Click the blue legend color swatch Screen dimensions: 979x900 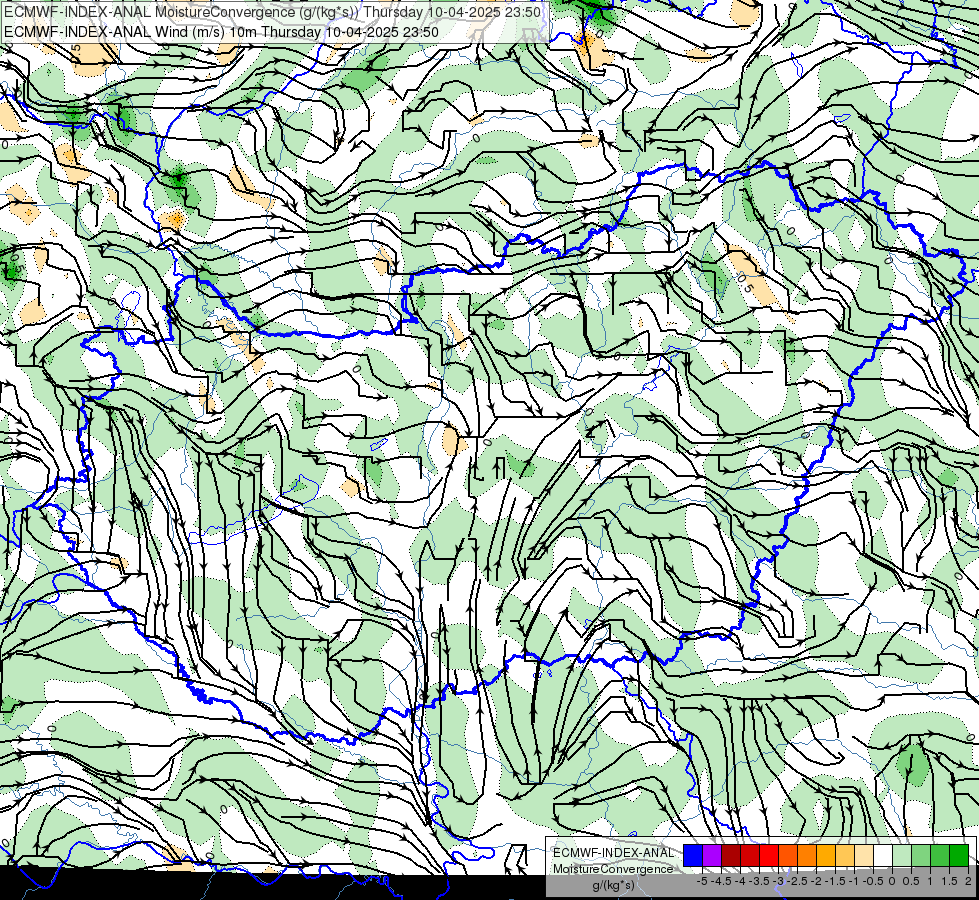[x=693, y=856]
